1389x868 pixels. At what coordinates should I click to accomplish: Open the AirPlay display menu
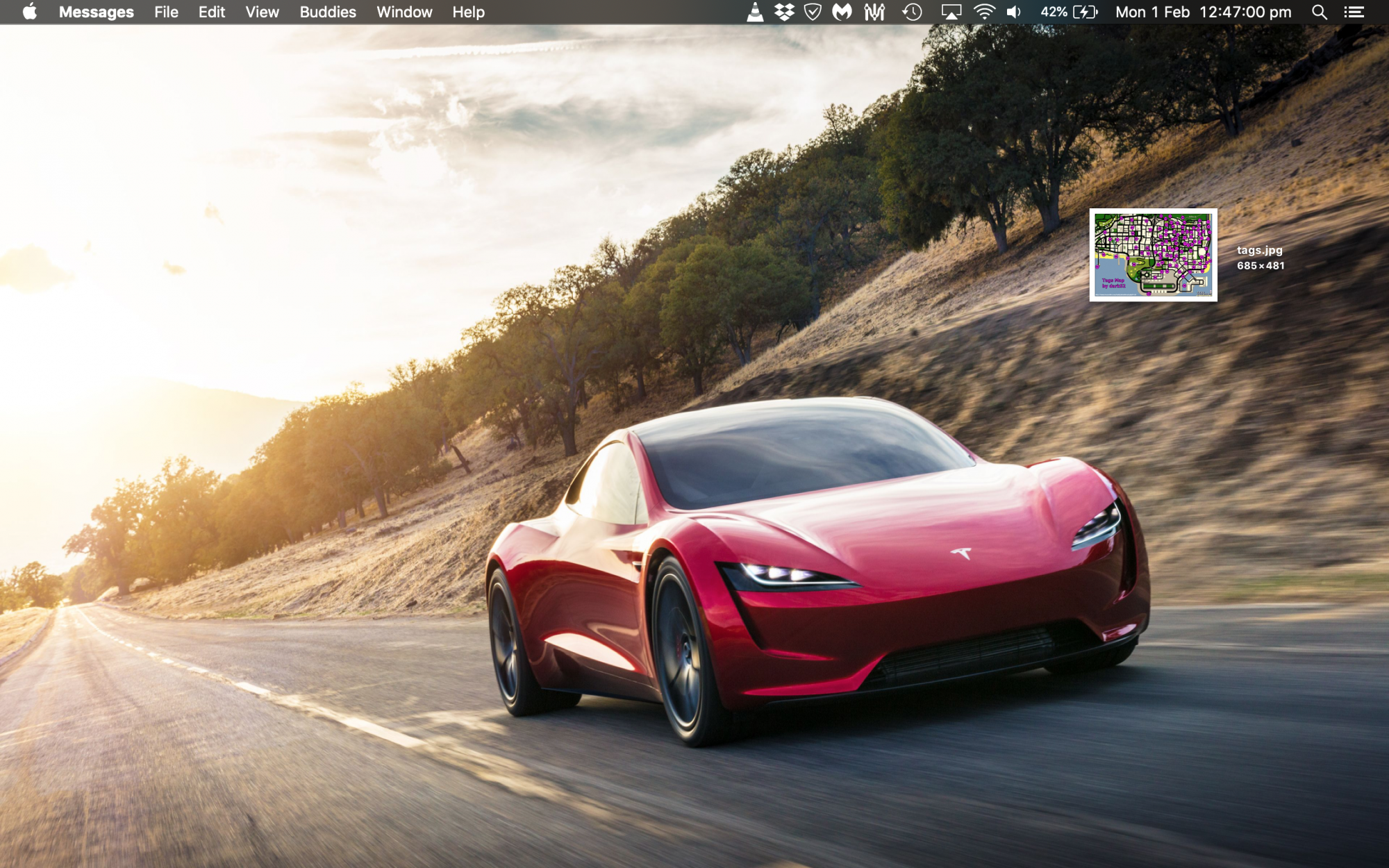[x=951, y=12]
